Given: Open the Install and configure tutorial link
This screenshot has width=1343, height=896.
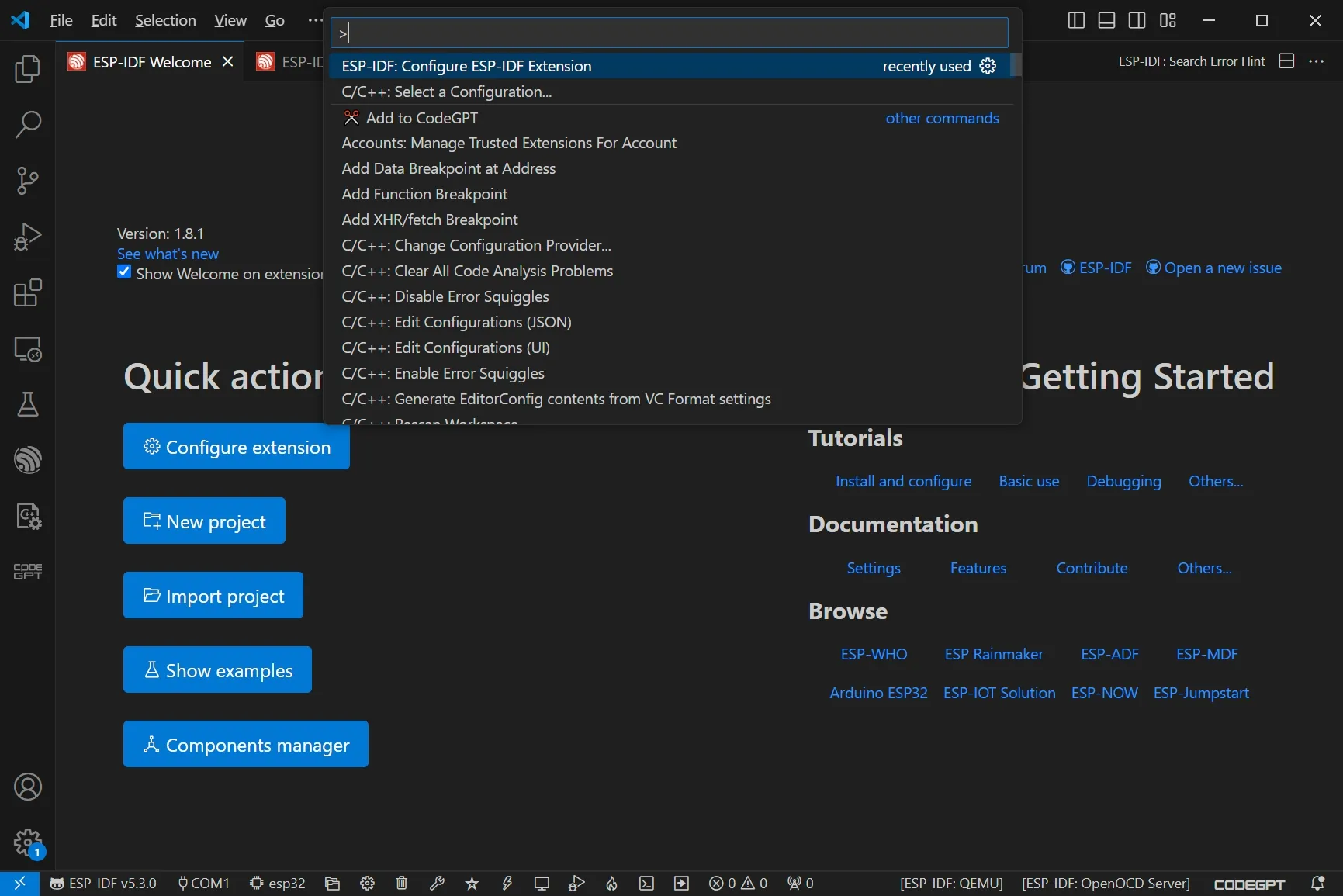Looking at the screenshot, I should [903, 481].
